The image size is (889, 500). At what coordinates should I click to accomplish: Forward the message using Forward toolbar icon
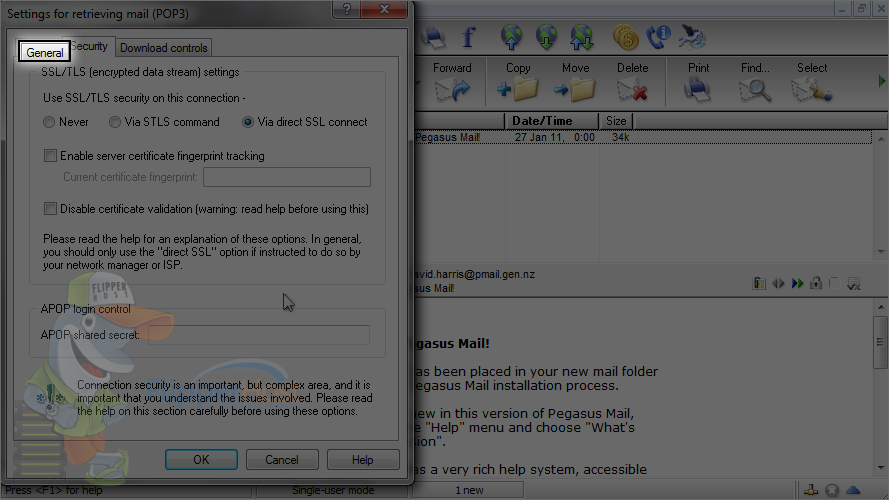452,90
